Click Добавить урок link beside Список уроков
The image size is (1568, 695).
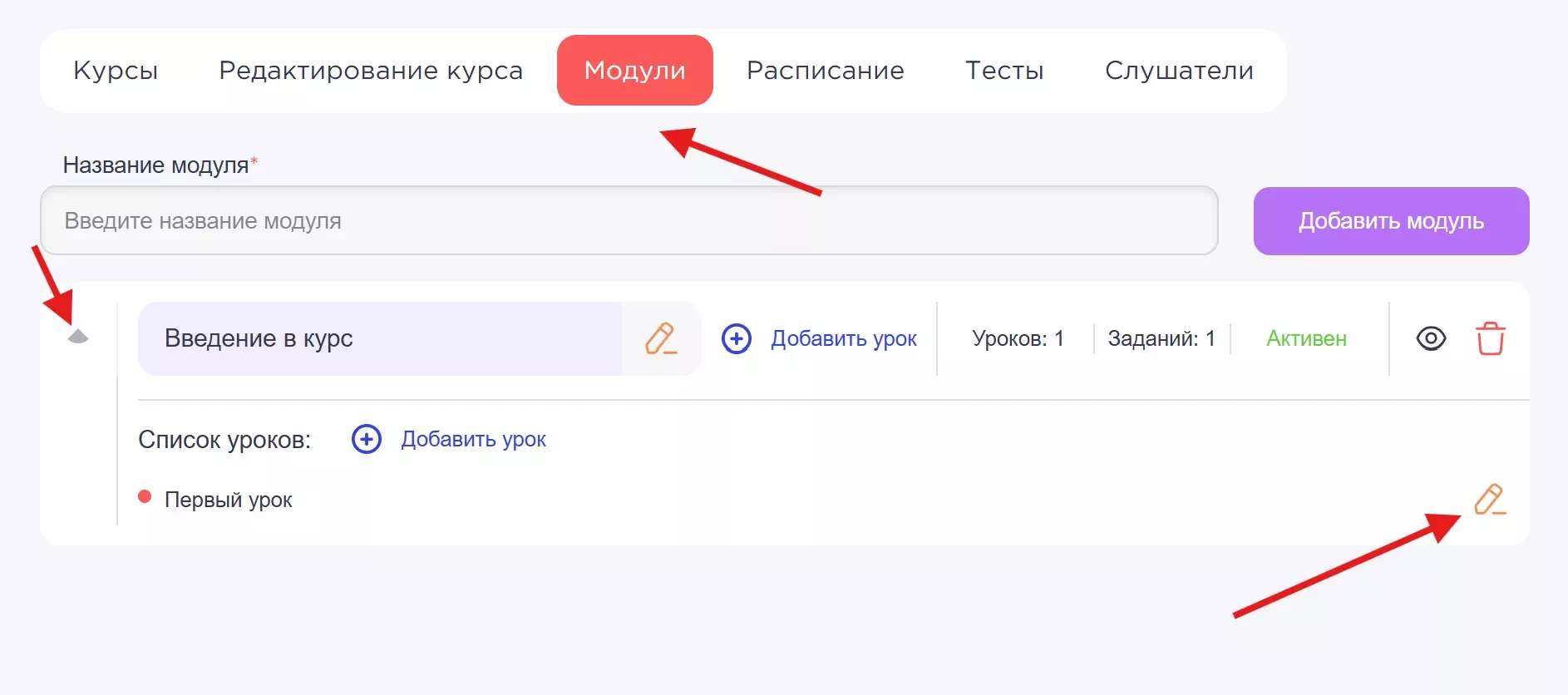473,439
